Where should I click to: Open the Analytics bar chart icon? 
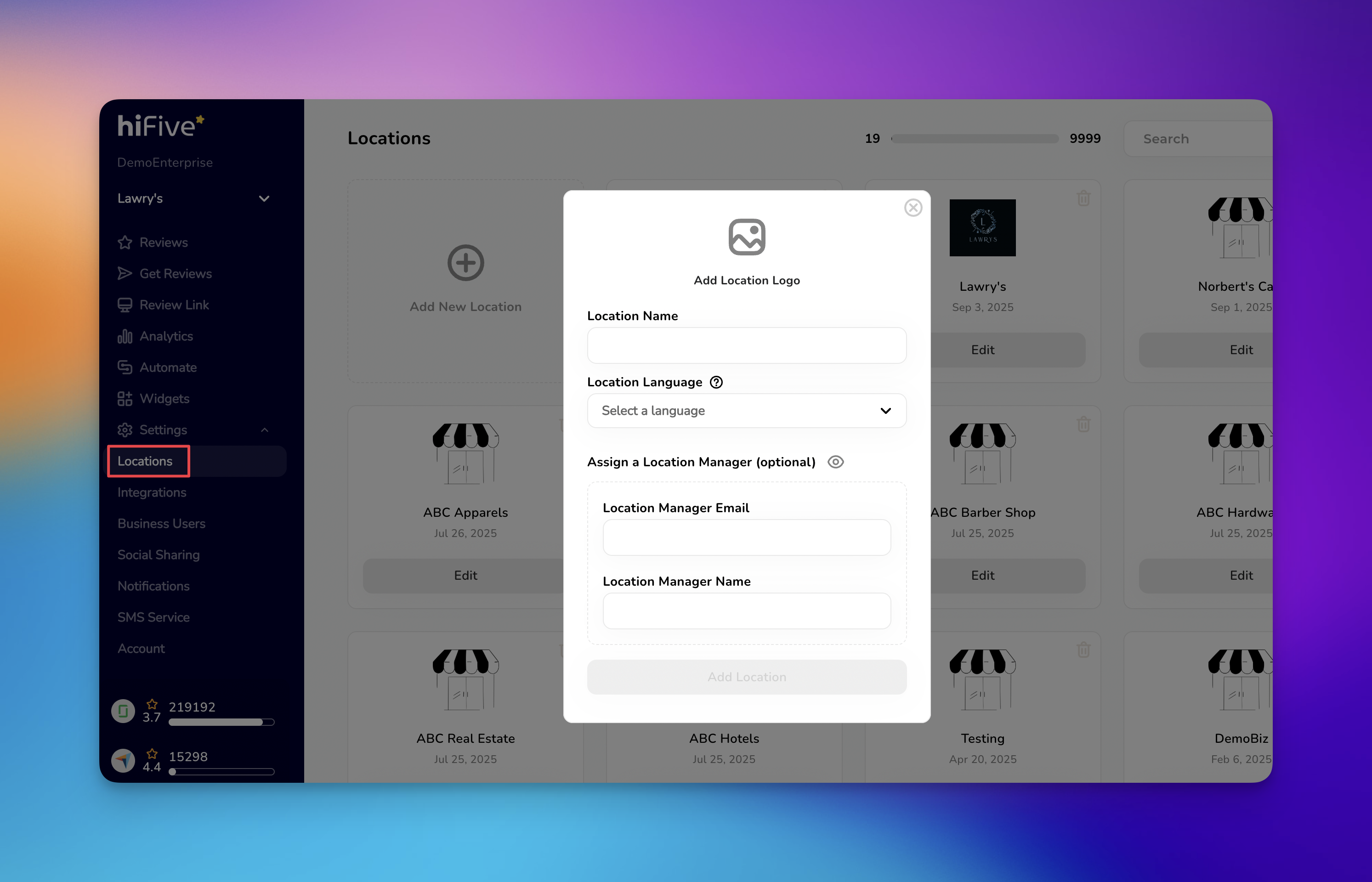(125, 336)
